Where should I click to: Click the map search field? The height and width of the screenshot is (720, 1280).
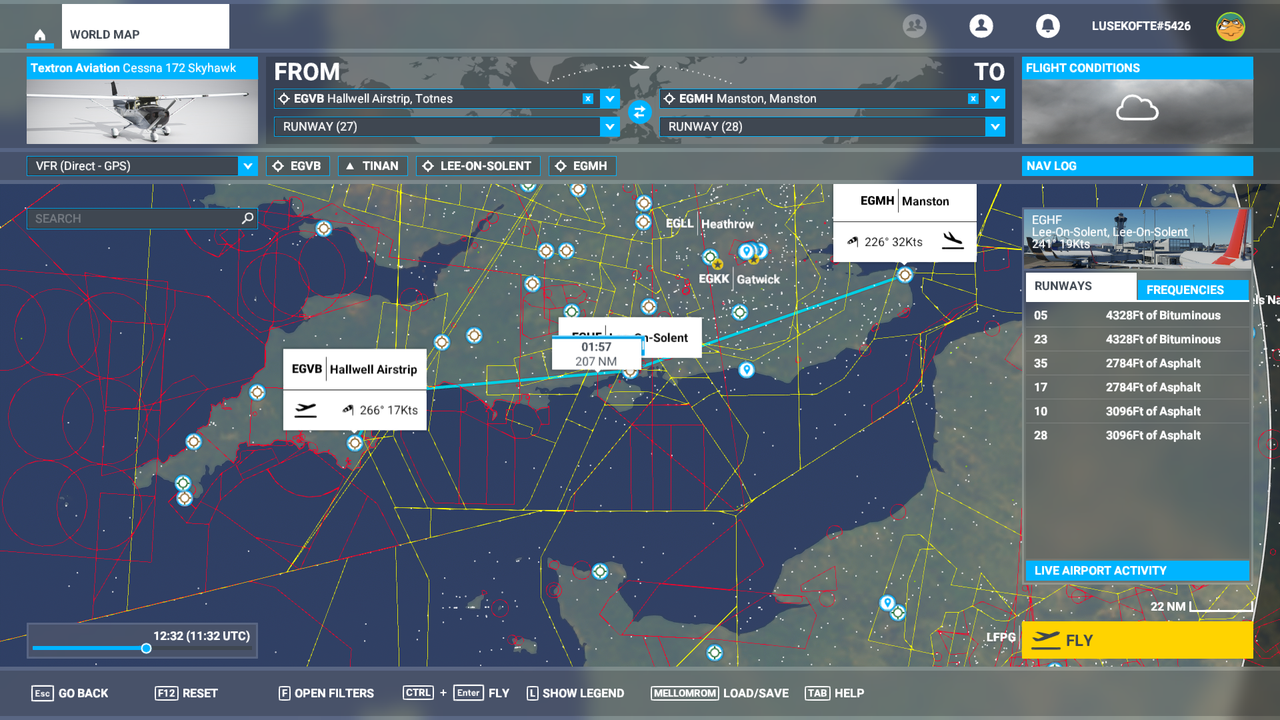(142, 218)
